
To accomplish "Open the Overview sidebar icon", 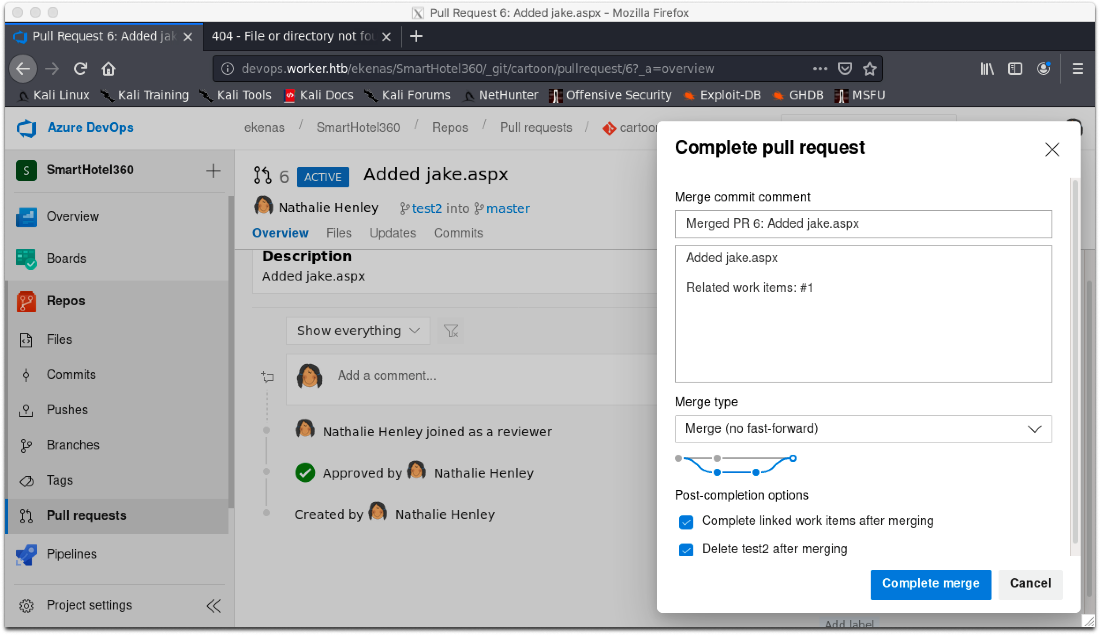I will (27, 217).
